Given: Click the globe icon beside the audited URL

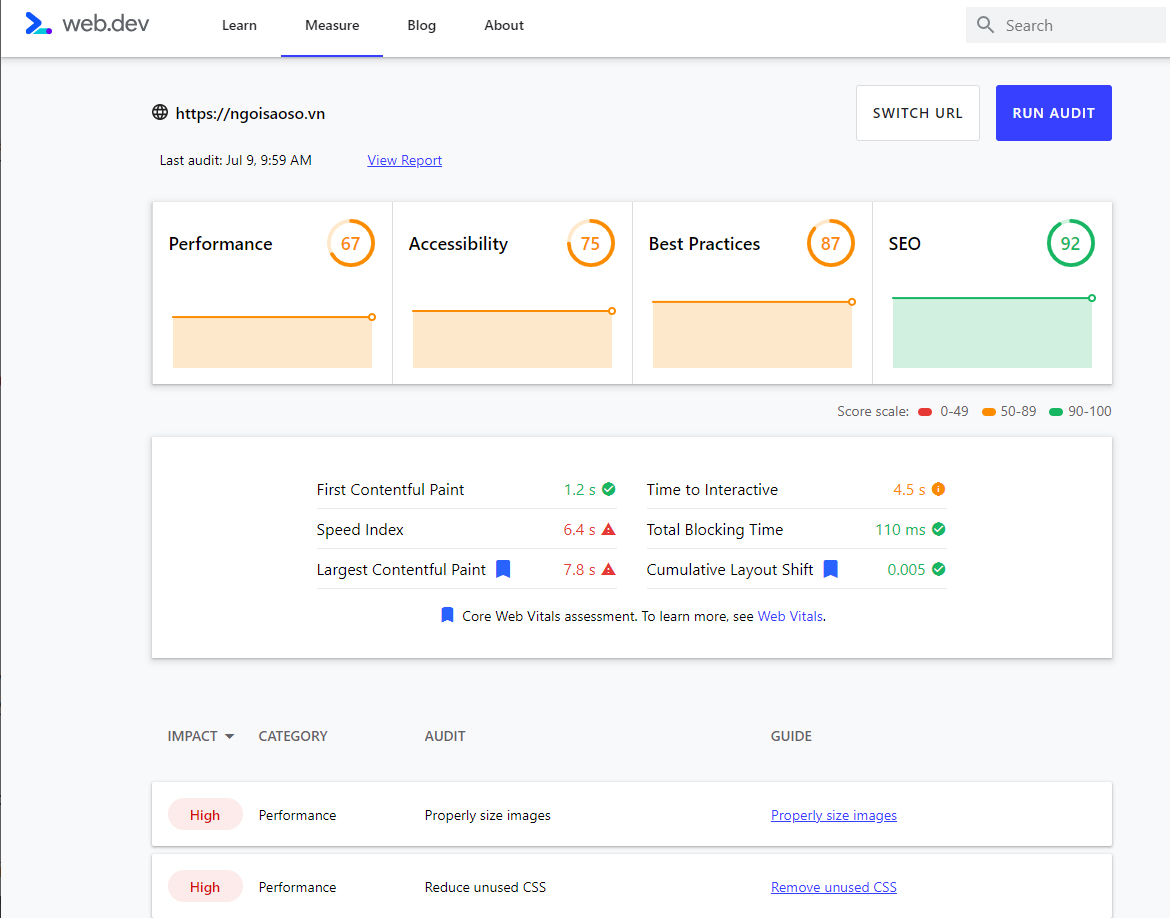Looking at the screenshot, I should tap(160, 112).
